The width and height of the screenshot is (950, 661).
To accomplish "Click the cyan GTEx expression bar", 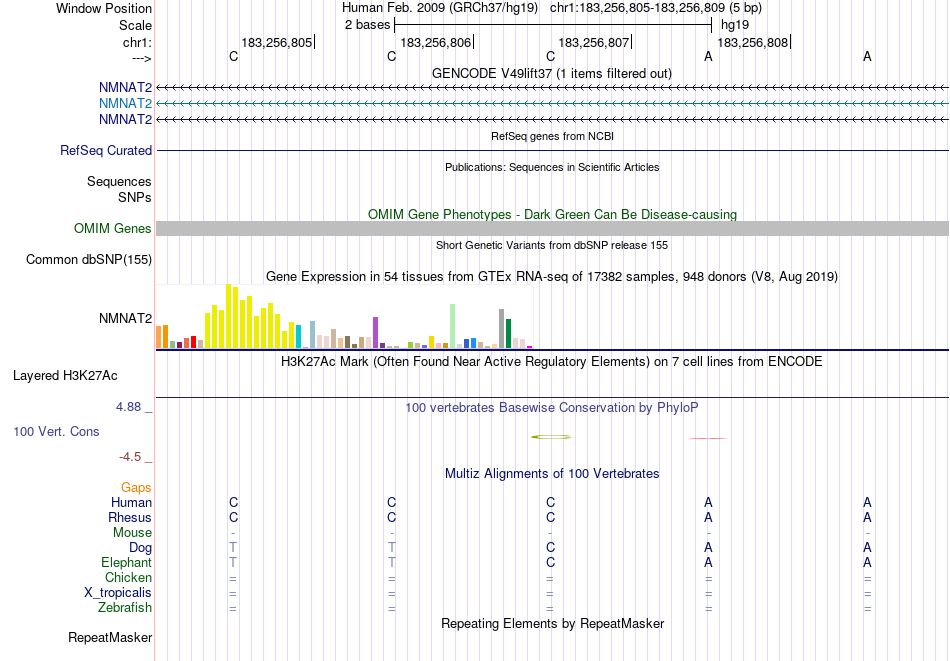I will coord(299,337).
